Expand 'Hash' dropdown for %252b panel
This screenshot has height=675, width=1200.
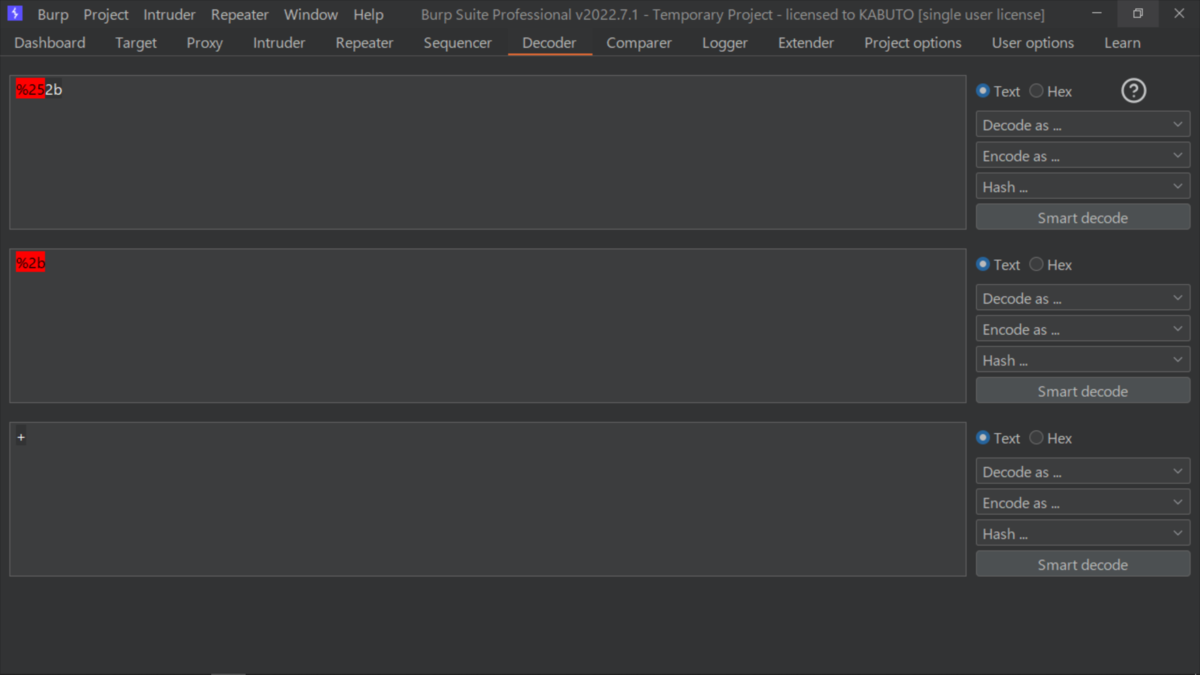[x=1083, y=187]
